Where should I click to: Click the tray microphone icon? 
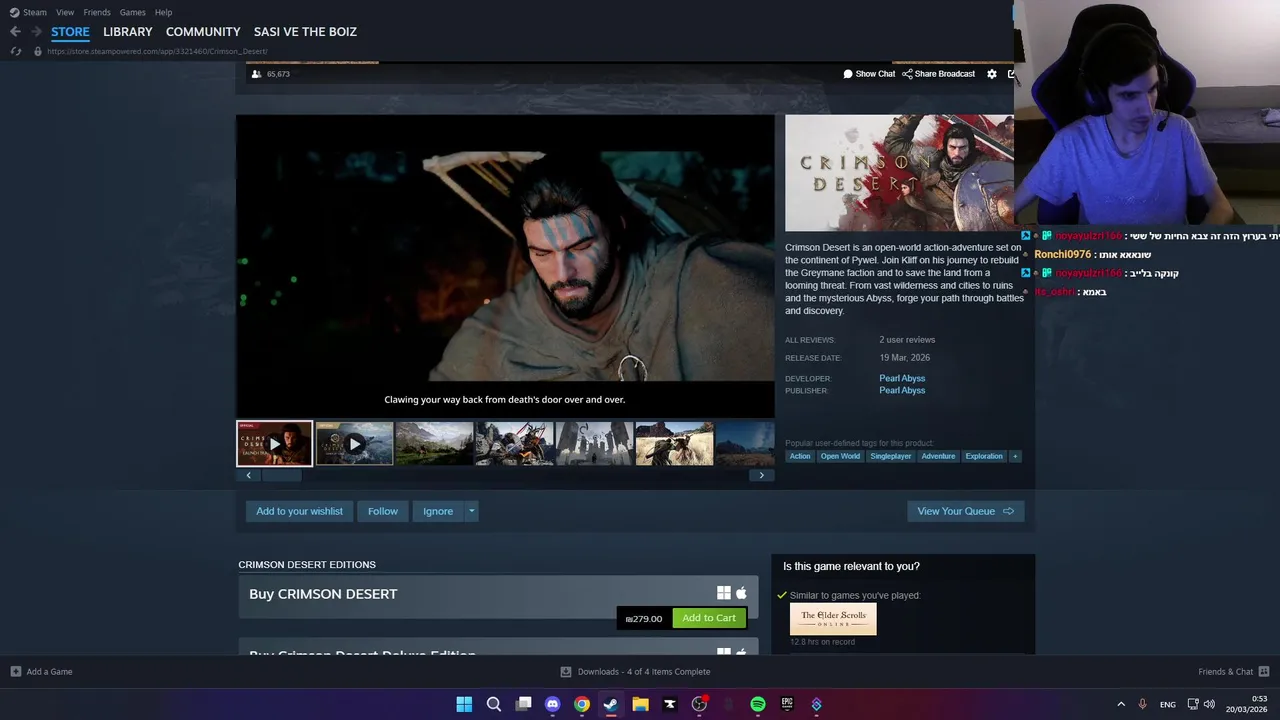pyautogui.click(x=1142, y=704)
